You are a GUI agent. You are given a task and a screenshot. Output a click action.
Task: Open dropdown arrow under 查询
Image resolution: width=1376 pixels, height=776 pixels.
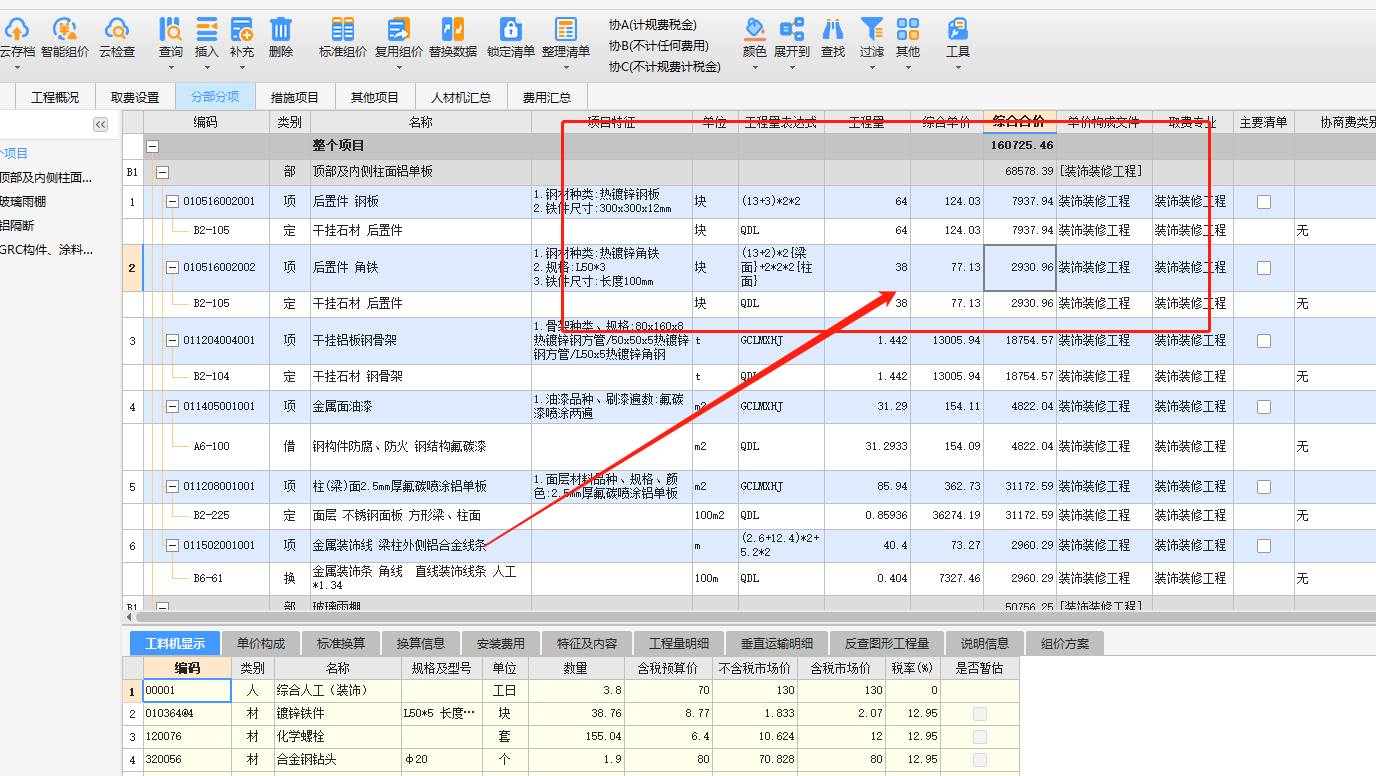[171, 68]
